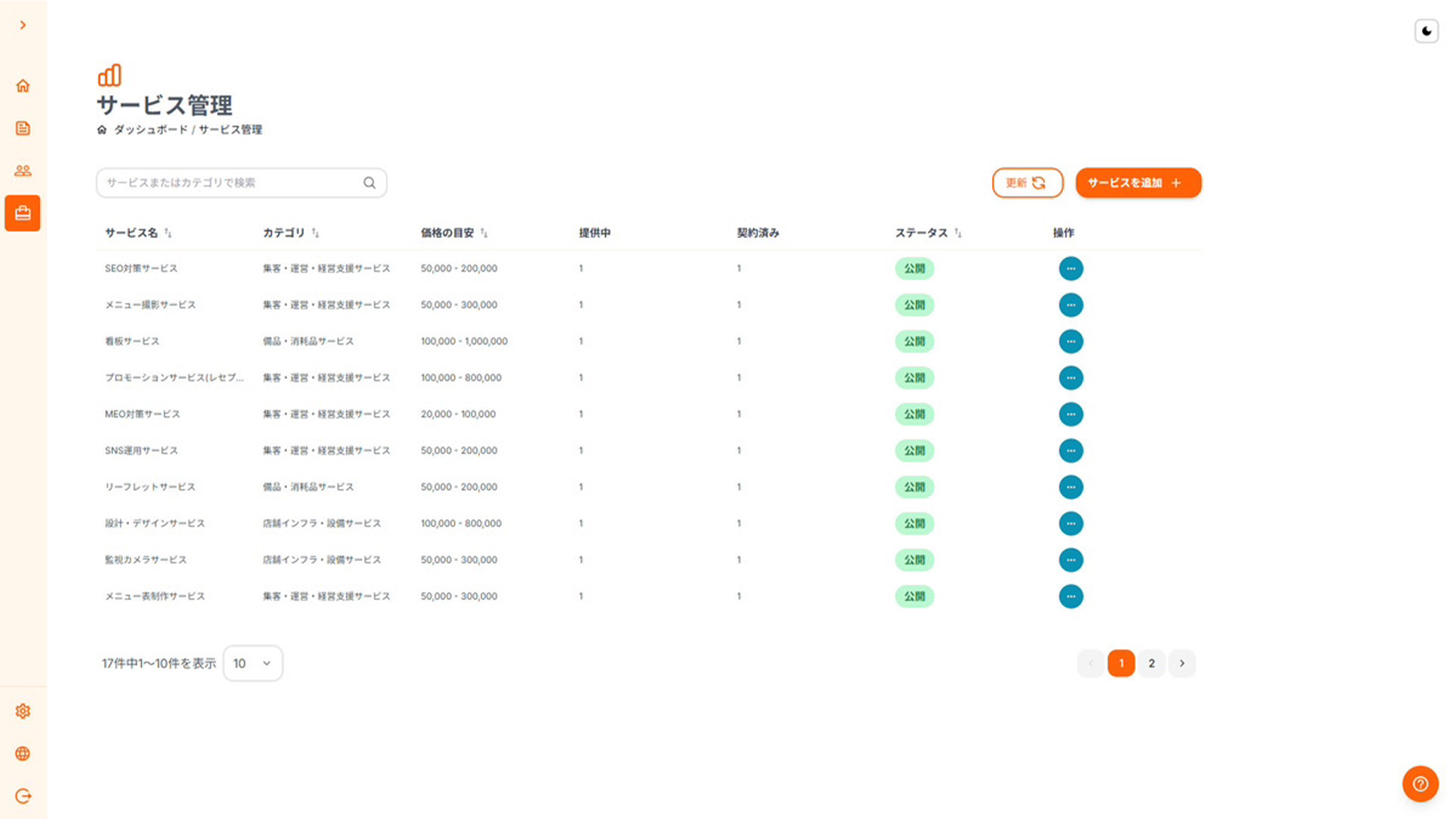Open the document list icon in sidebar
1456x819 pixels.
pyautogui.click(x=23, y=129)
